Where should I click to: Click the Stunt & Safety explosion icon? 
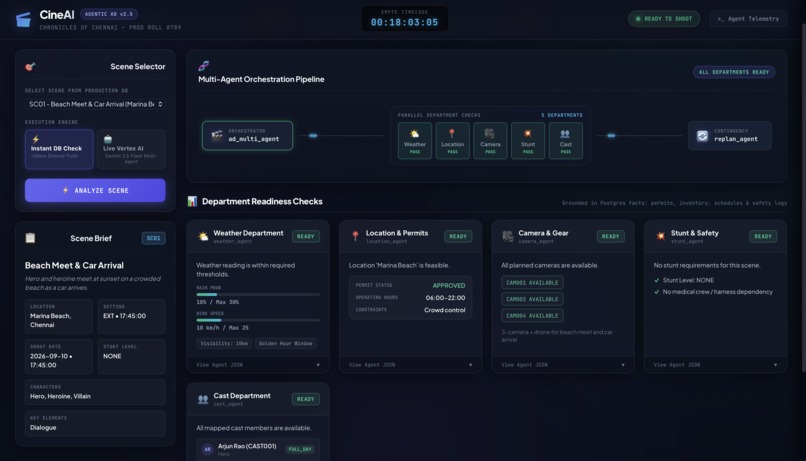click(x=661, y=236)
